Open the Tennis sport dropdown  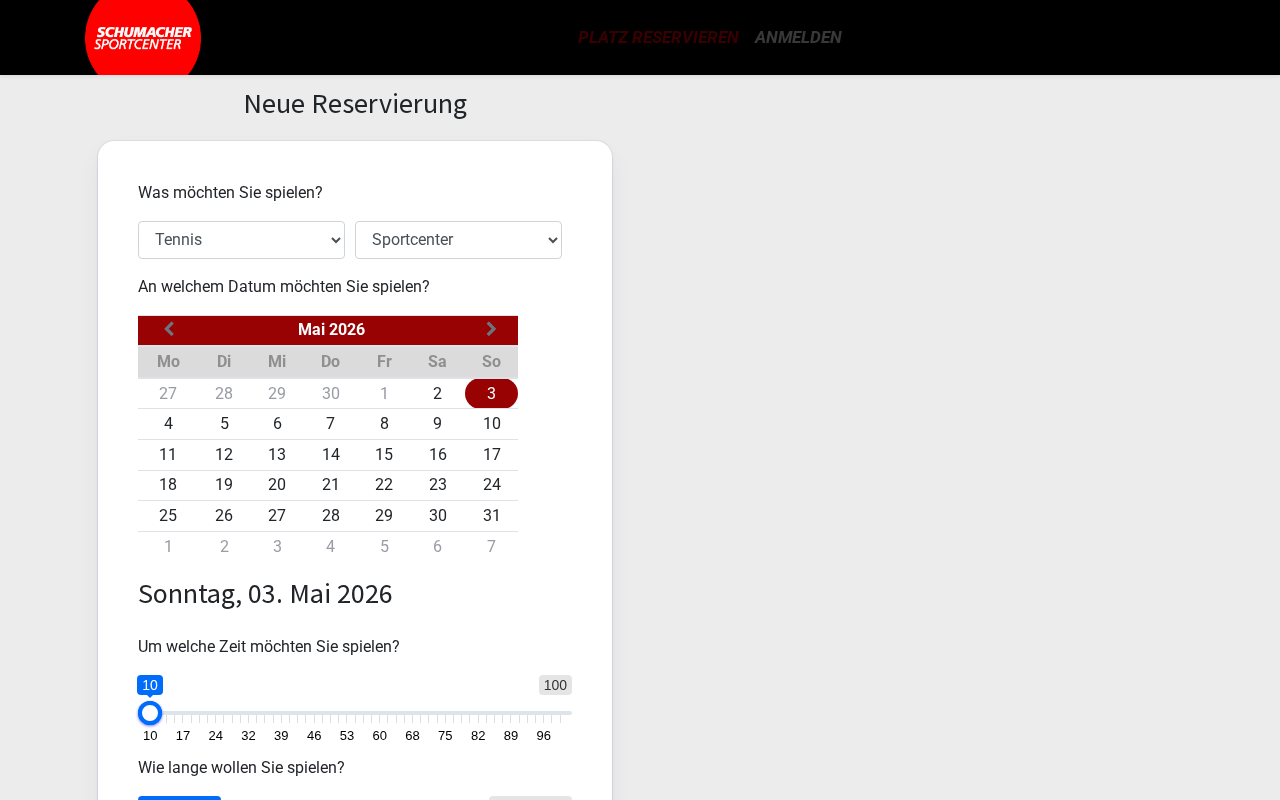tap(241, 240)
